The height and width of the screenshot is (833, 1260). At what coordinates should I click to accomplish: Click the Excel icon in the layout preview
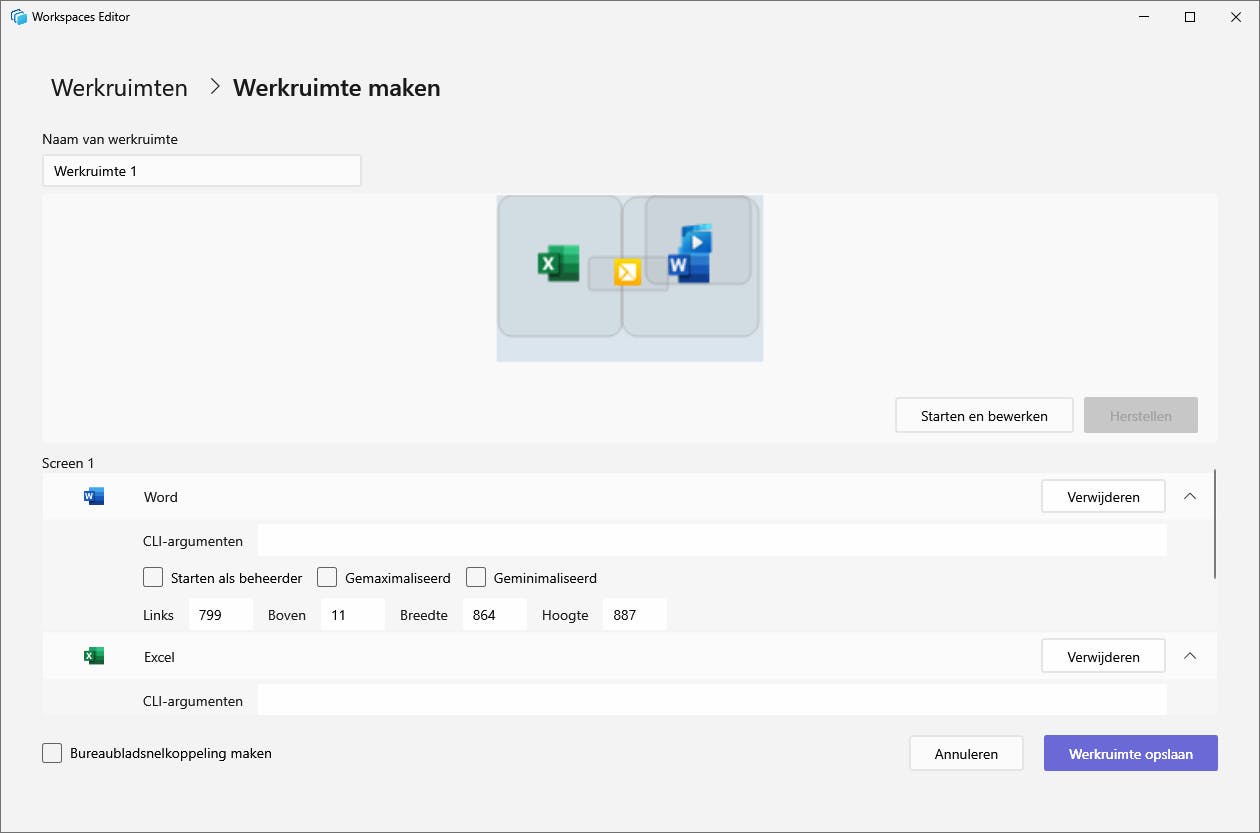point(559,263)
